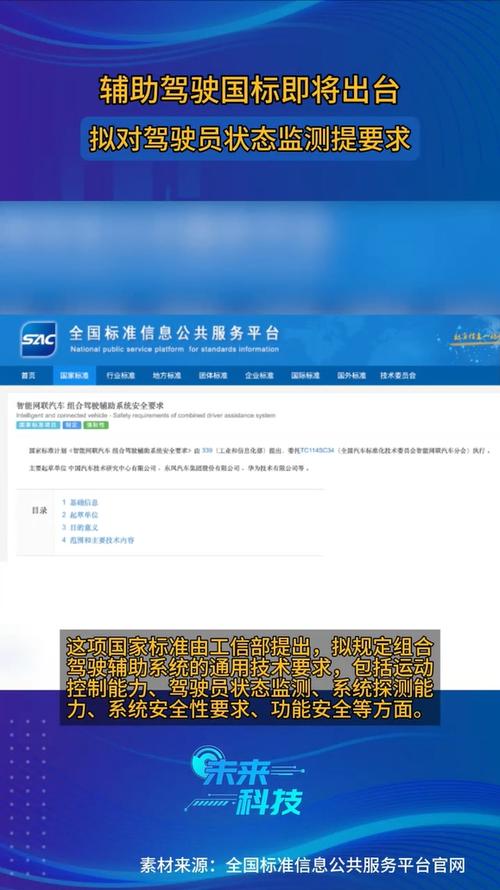The width and height of the screenshot is (500, 890).
Task: Select the 国际标准 tab
Action: pyautogui.click(x=305, y=376)
